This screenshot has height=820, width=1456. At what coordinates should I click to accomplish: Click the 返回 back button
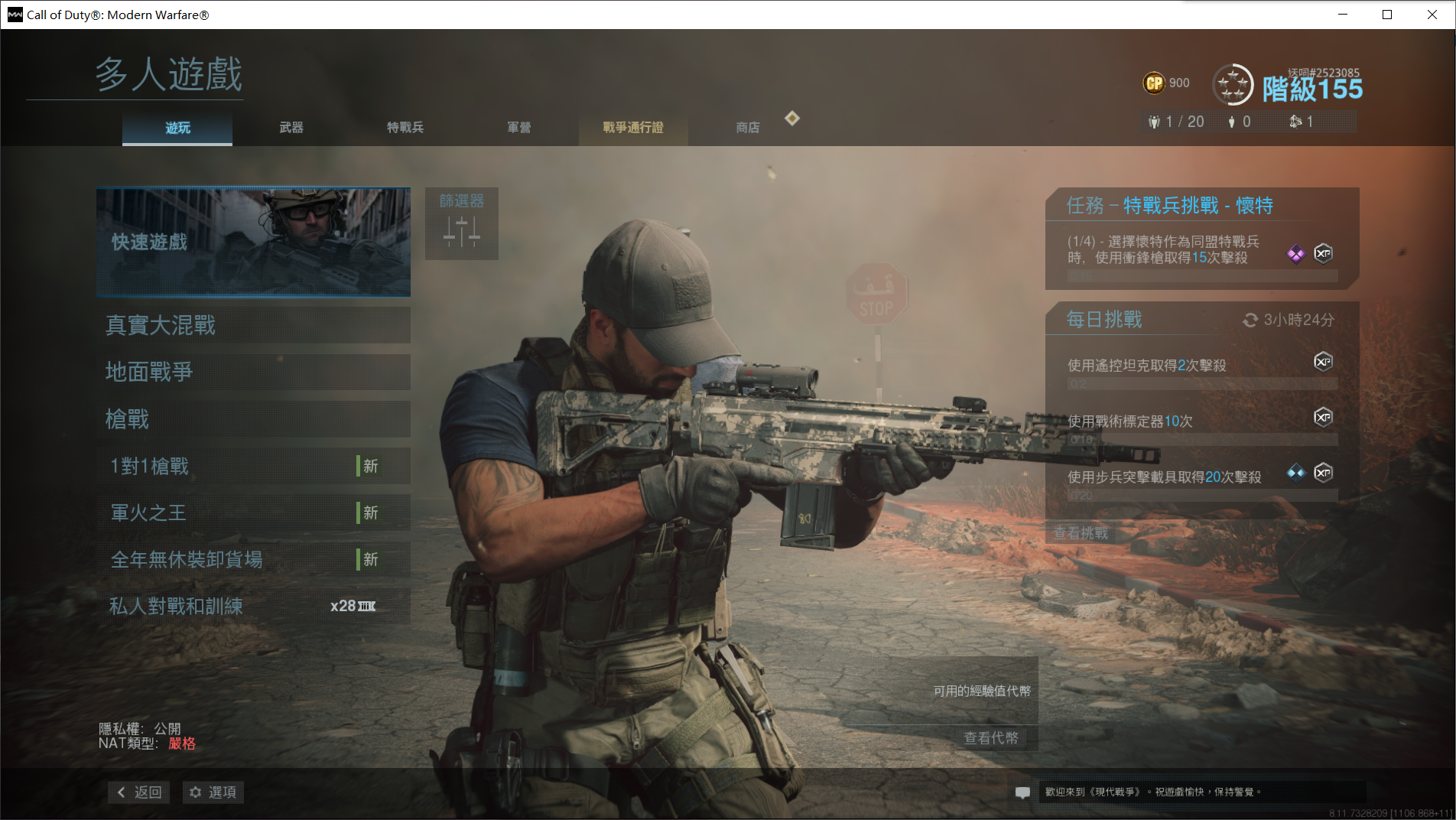pos(139,792)
